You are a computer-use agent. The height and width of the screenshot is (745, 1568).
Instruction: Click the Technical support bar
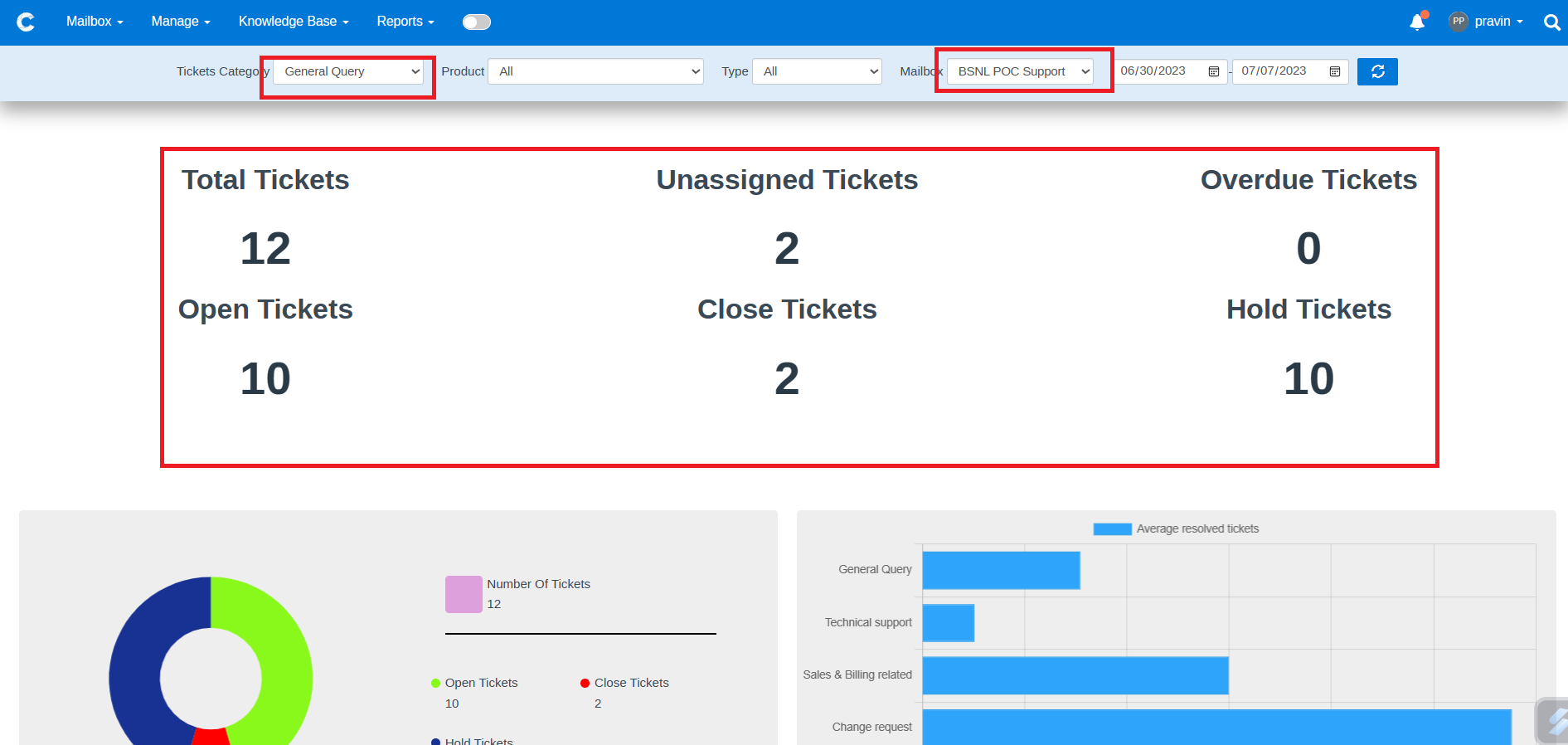pos(949,623)
